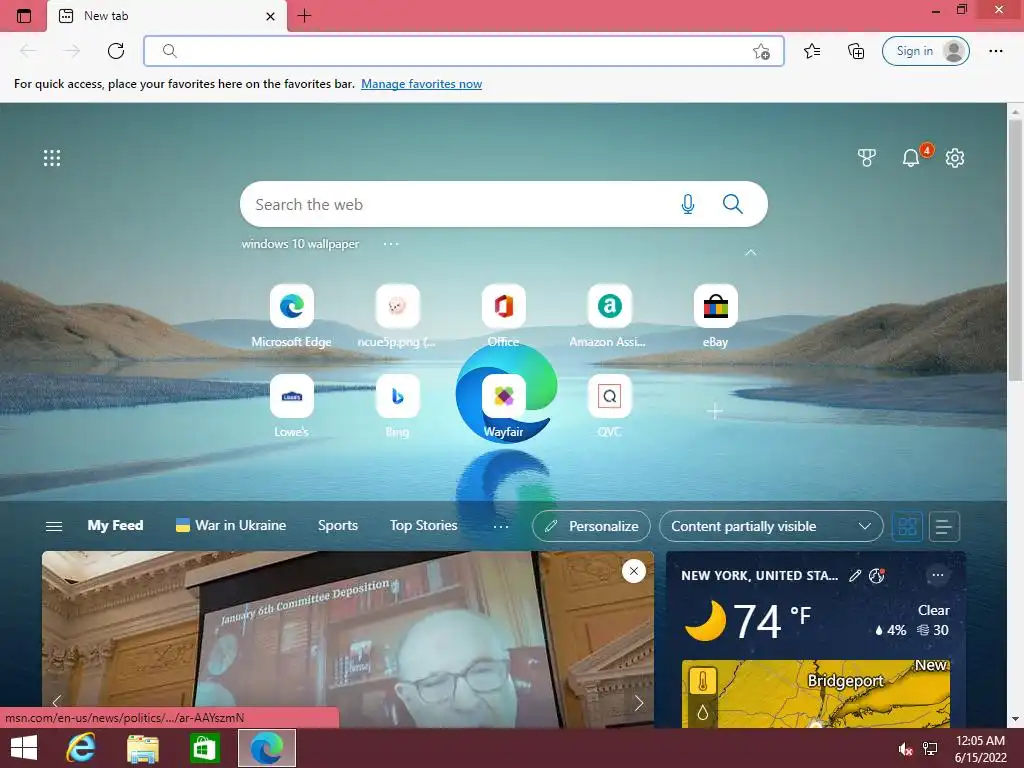Select the My Feed tab
Image resolution: width=1024 pixels, height=768 pixels.
point(115,526)
